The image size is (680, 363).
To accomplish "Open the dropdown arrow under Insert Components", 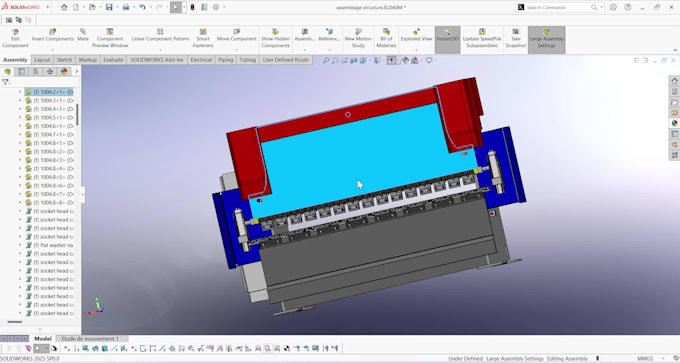I will click(x=52, y=49).
